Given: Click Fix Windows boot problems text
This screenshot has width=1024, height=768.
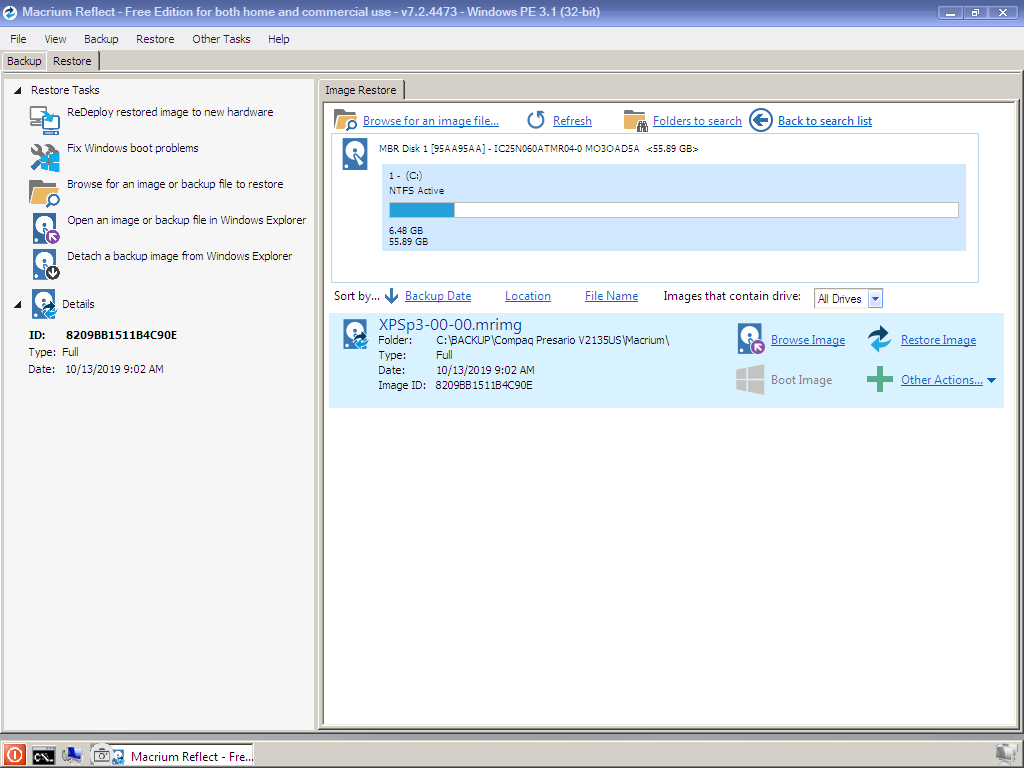Looking at the screenshot, I should [x=133, y=148].
